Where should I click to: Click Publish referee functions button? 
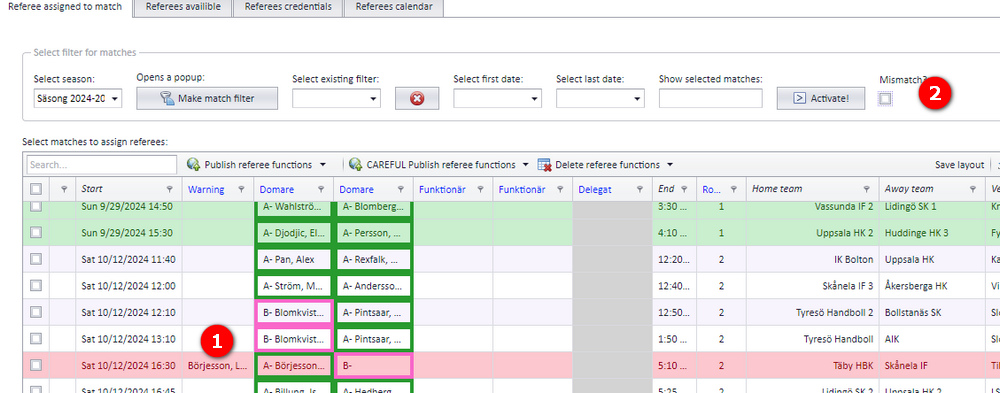pos(249,165)
